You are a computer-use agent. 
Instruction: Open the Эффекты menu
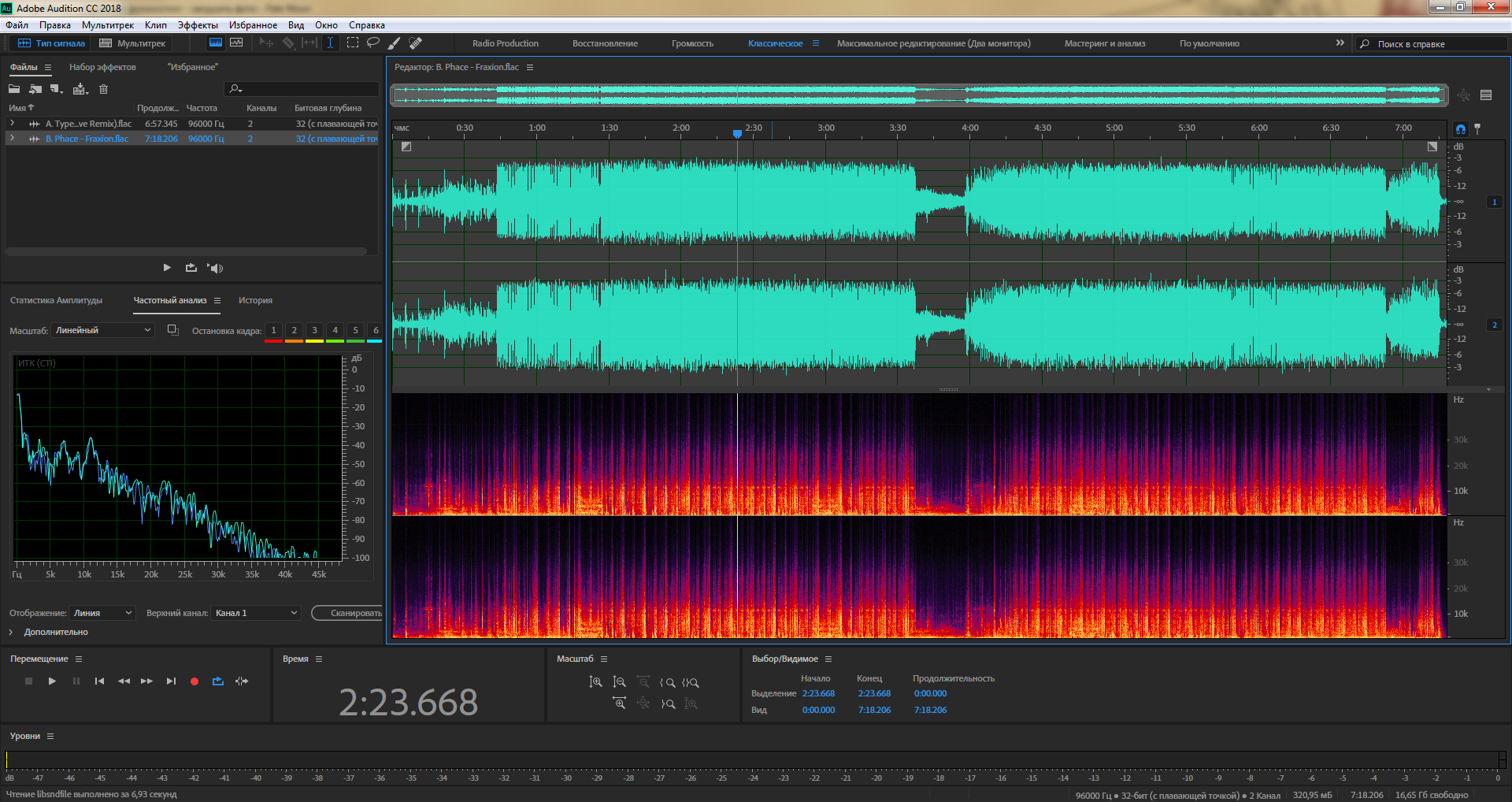click(197, 25)
